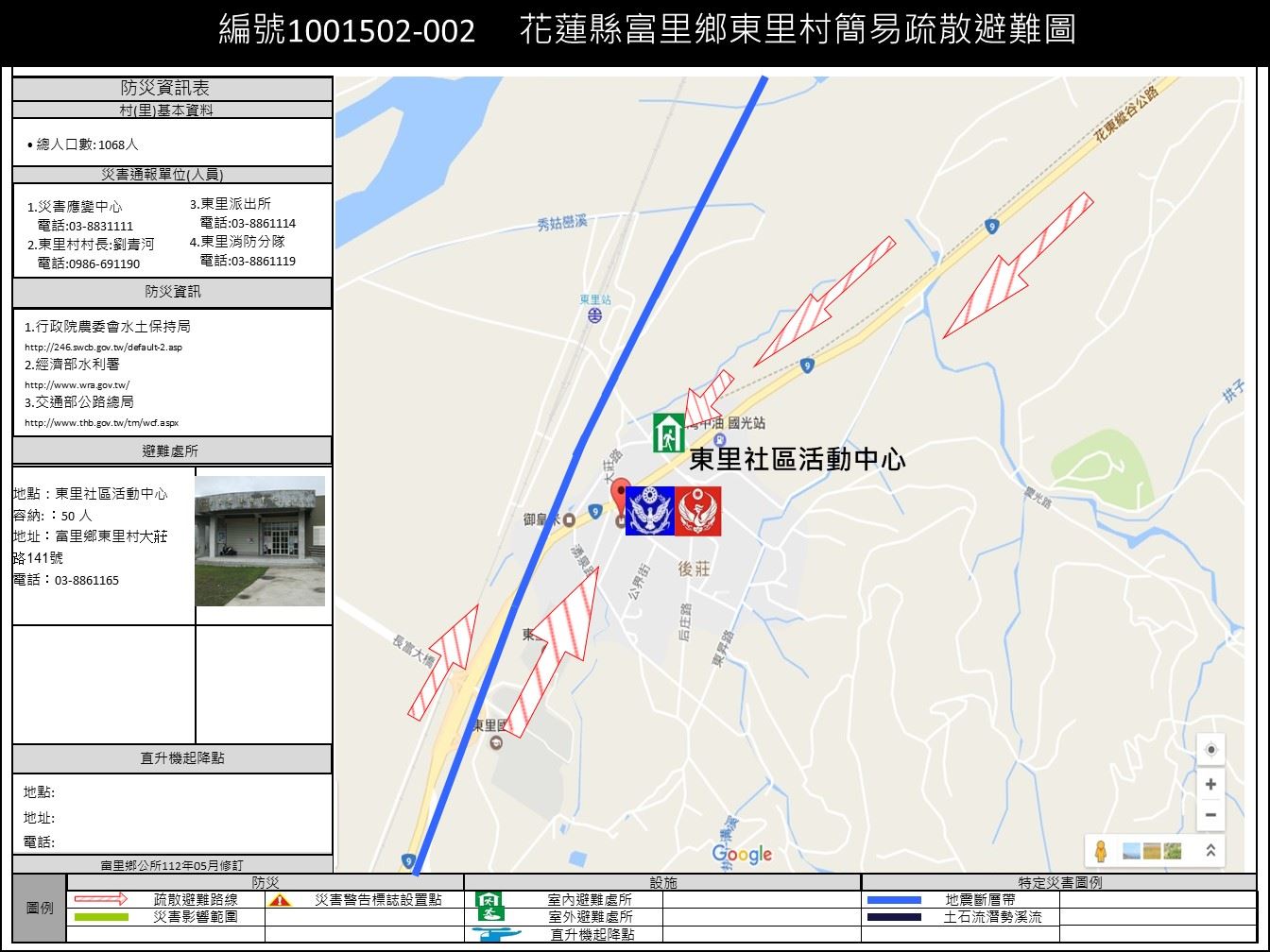Image resolution: width=1270 pixels, height=952 pixels.
Task: Click the helicopter landing legend icon
Action: coord(495,935)
